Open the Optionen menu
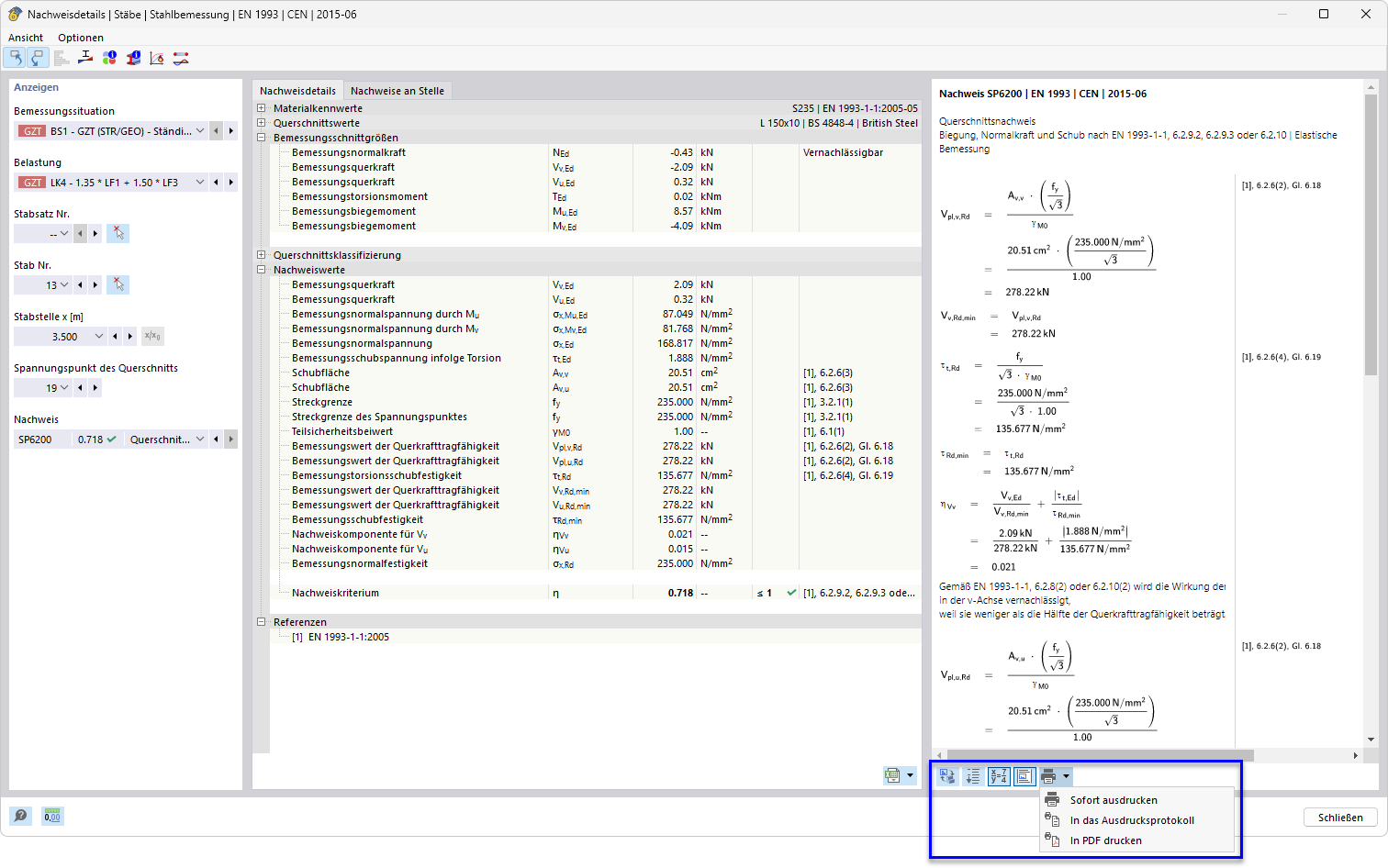 click(x=81, y=38)
